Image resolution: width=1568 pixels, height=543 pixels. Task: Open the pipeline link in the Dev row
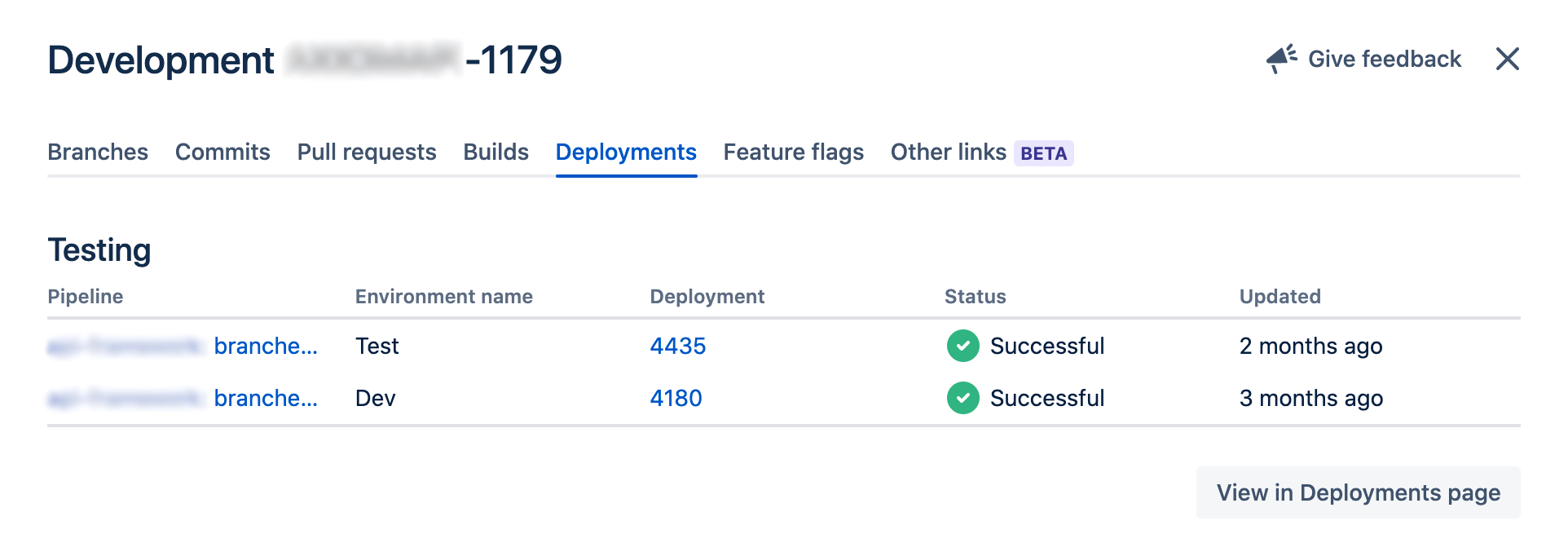point(183,398)
